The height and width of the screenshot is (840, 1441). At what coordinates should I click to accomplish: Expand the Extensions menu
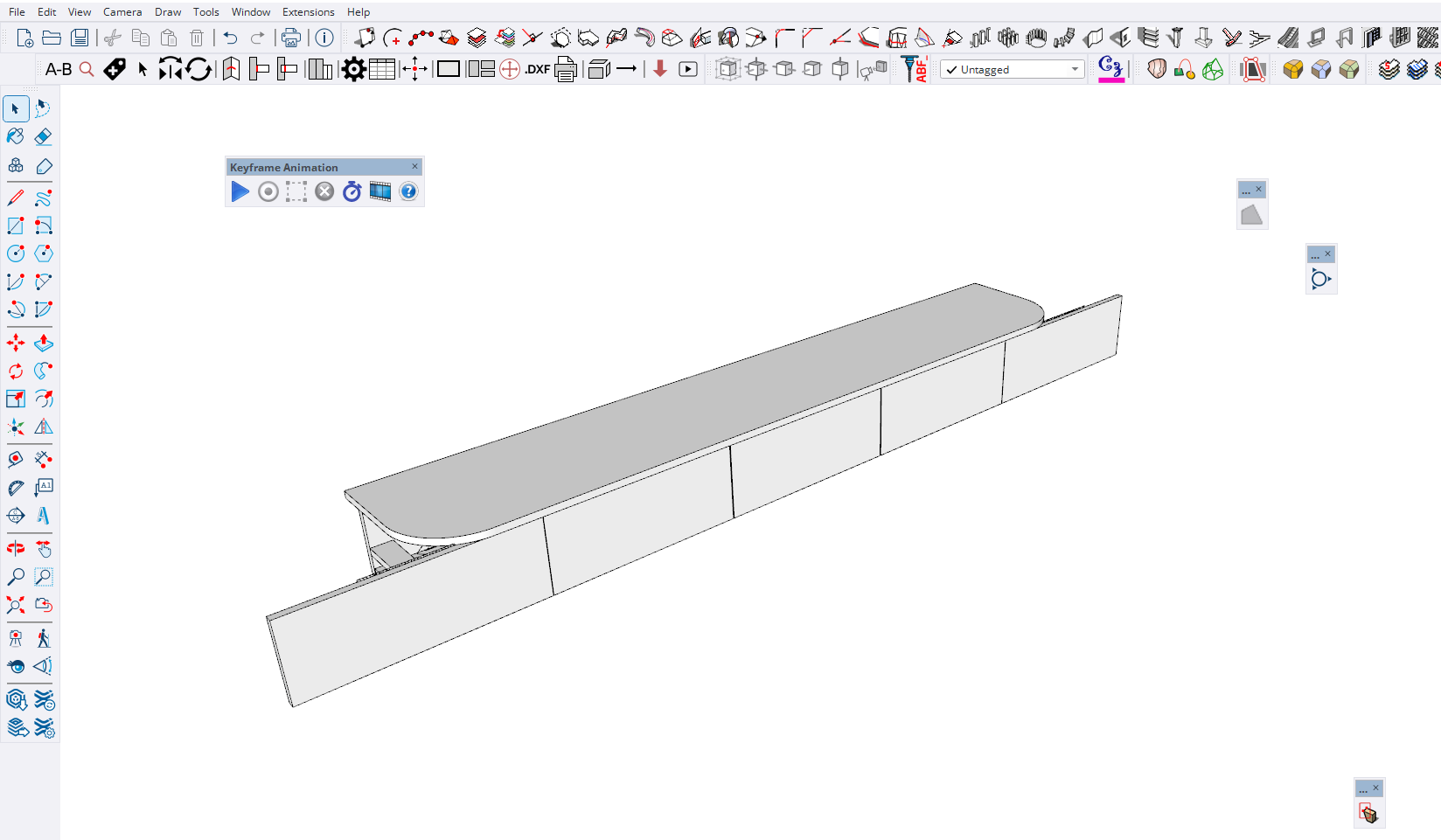click(x=308, y=12)
